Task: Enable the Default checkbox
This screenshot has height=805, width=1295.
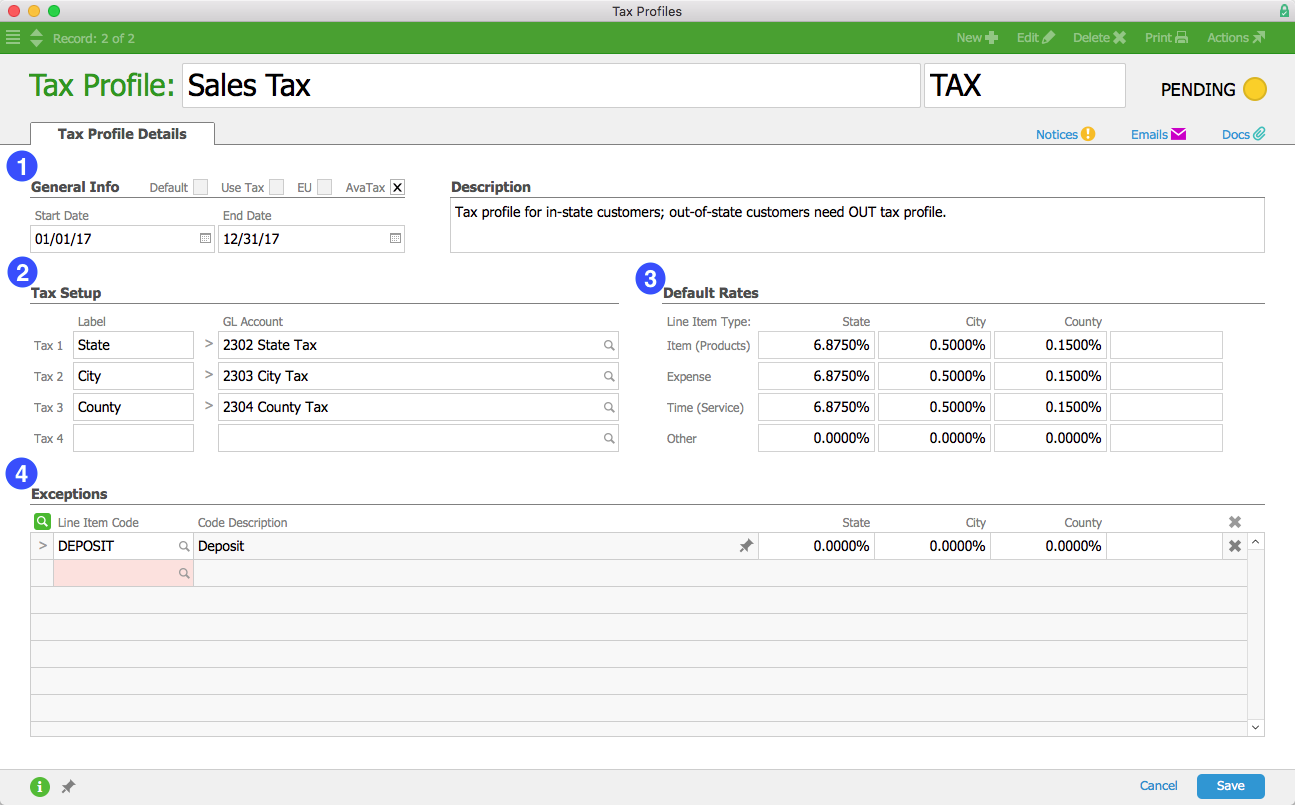Action: pyautogui.click(x=201, y=187)
